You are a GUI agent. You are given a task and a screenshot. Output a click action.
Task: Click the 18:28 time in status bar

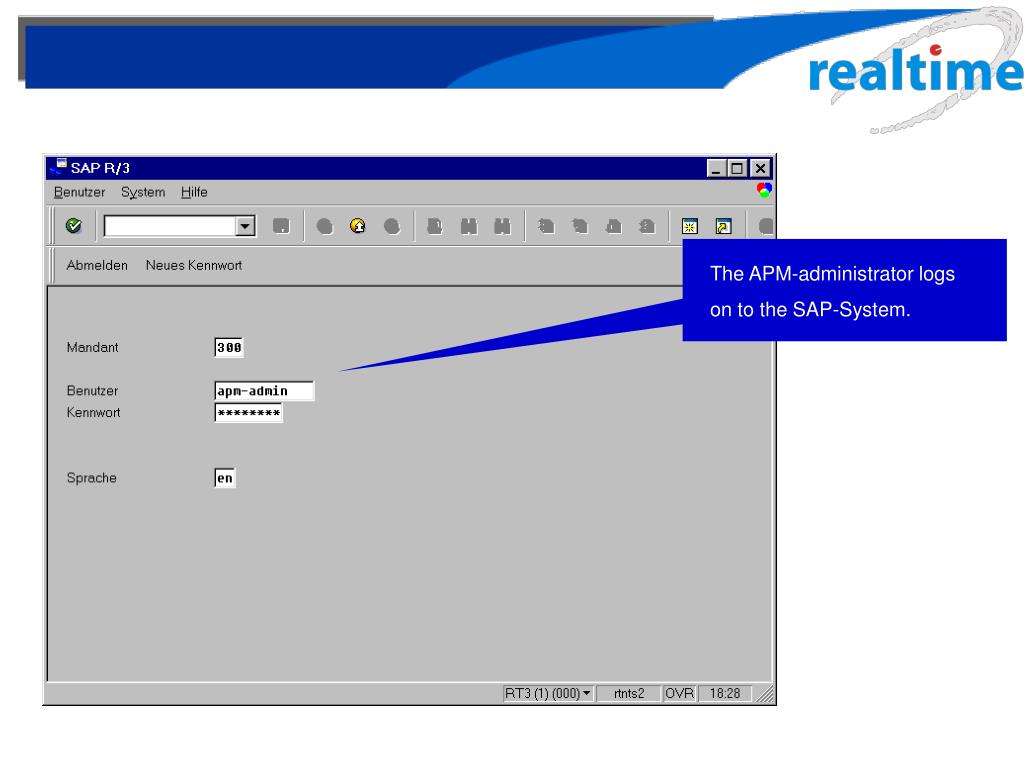point(725,694)
